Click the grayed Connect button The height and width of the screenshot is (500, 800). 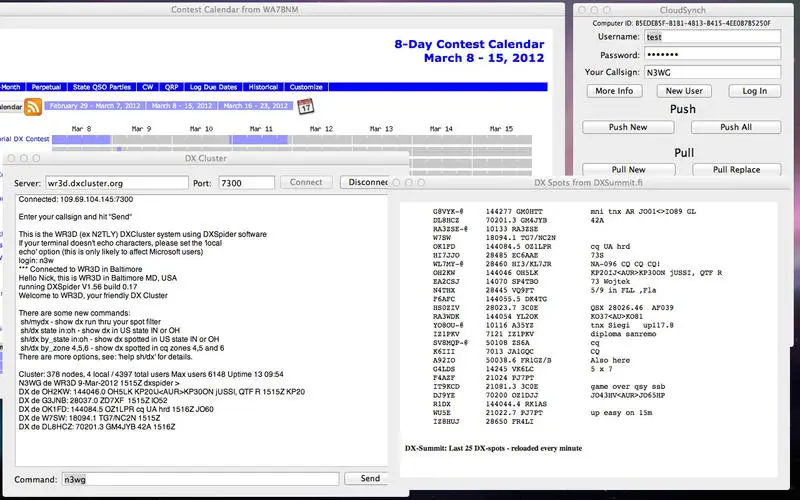[306, 182]
